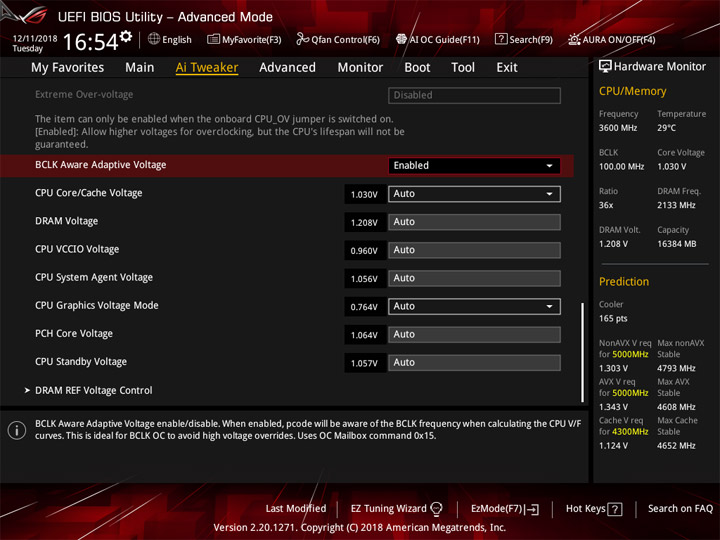Click the BCLK Aware Adaptive Voltage label

101,165
